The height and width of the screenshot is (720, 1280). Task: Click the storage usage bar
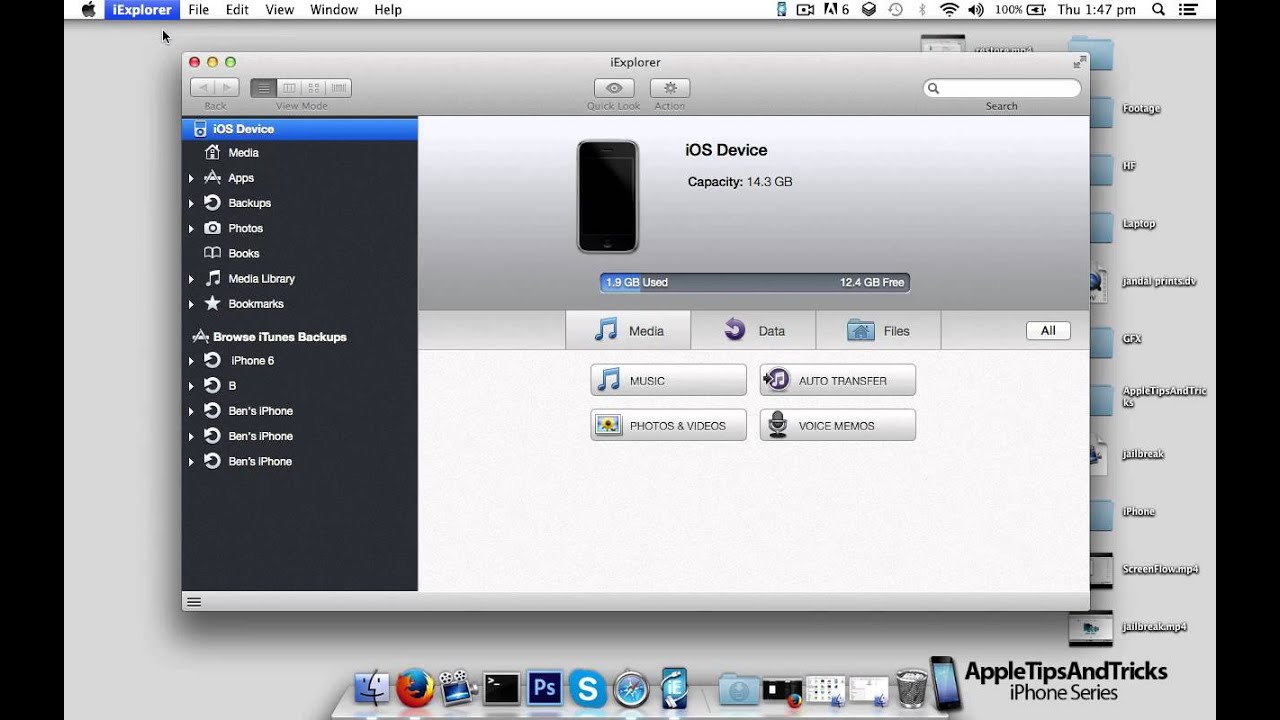coord(755,283)
